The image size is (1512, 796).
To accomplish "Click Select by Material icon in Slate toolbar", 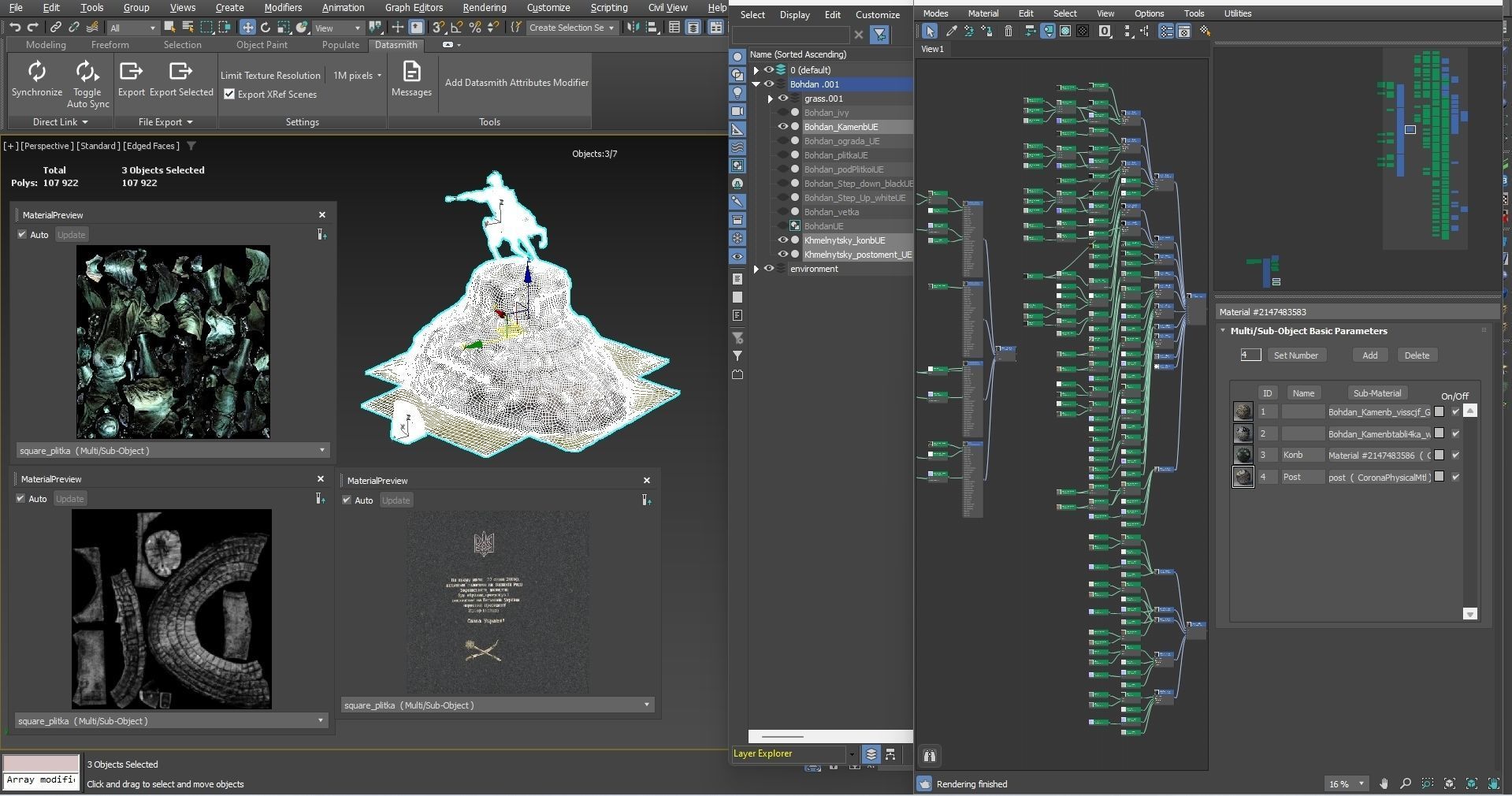I will coord(1205,32).
